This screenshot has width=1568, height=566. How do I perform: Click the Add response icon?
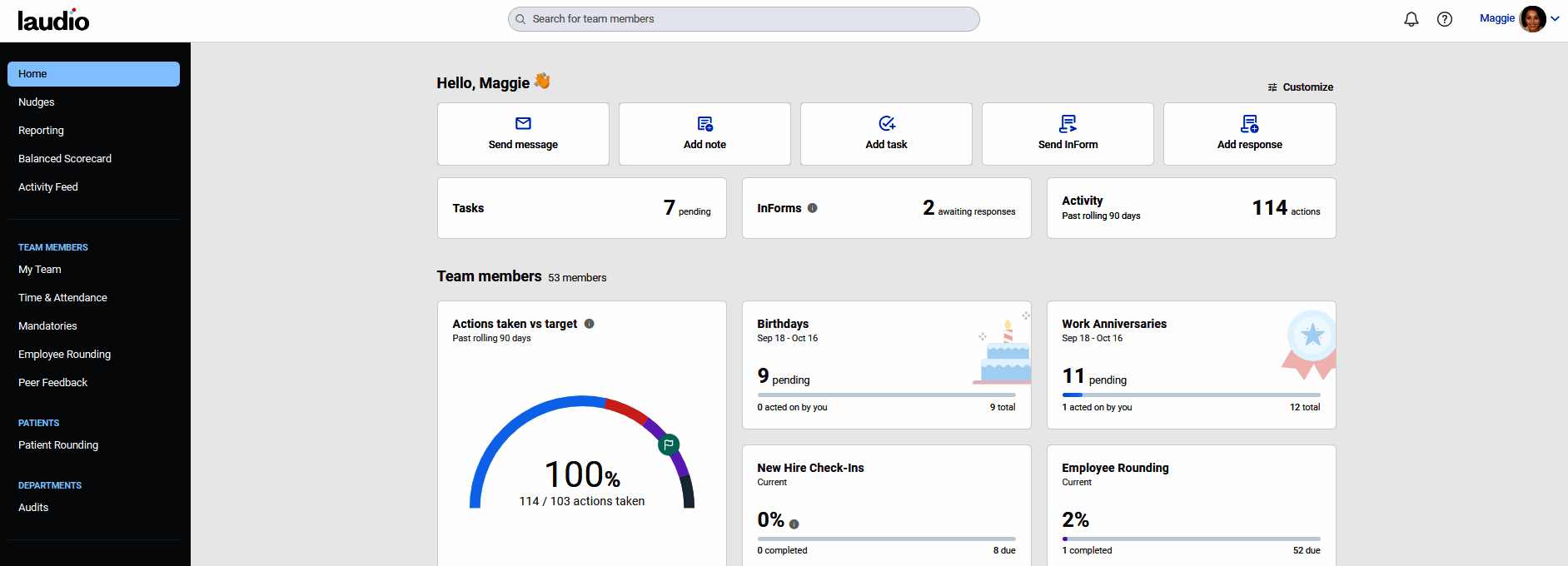click(x=1249, y=124)
